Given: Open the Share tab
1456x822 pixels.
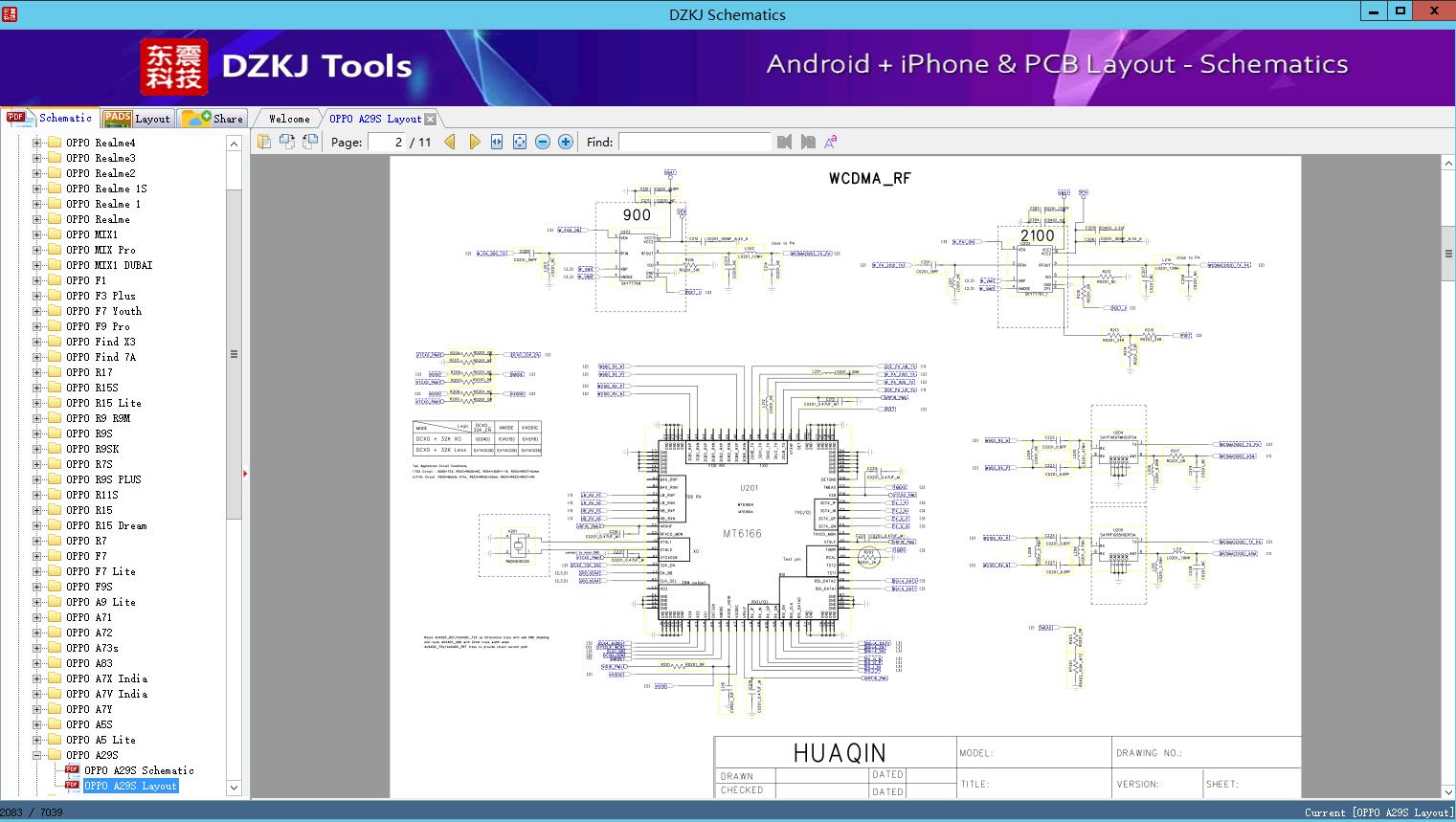Looking at the screenshot, I should [213, 119].
